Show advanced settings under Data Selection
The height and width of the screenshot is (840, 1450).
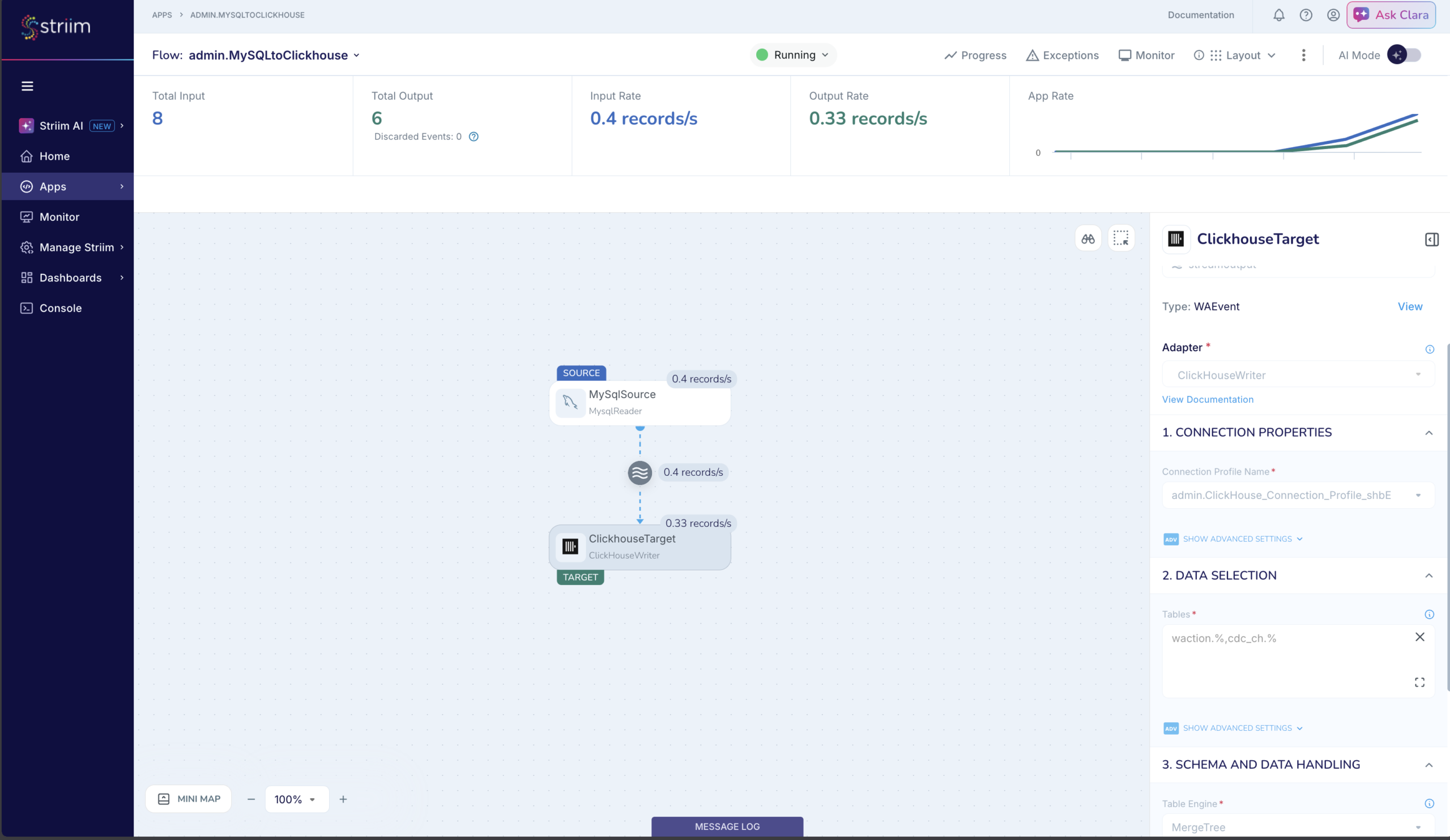tap(1232, 728)
